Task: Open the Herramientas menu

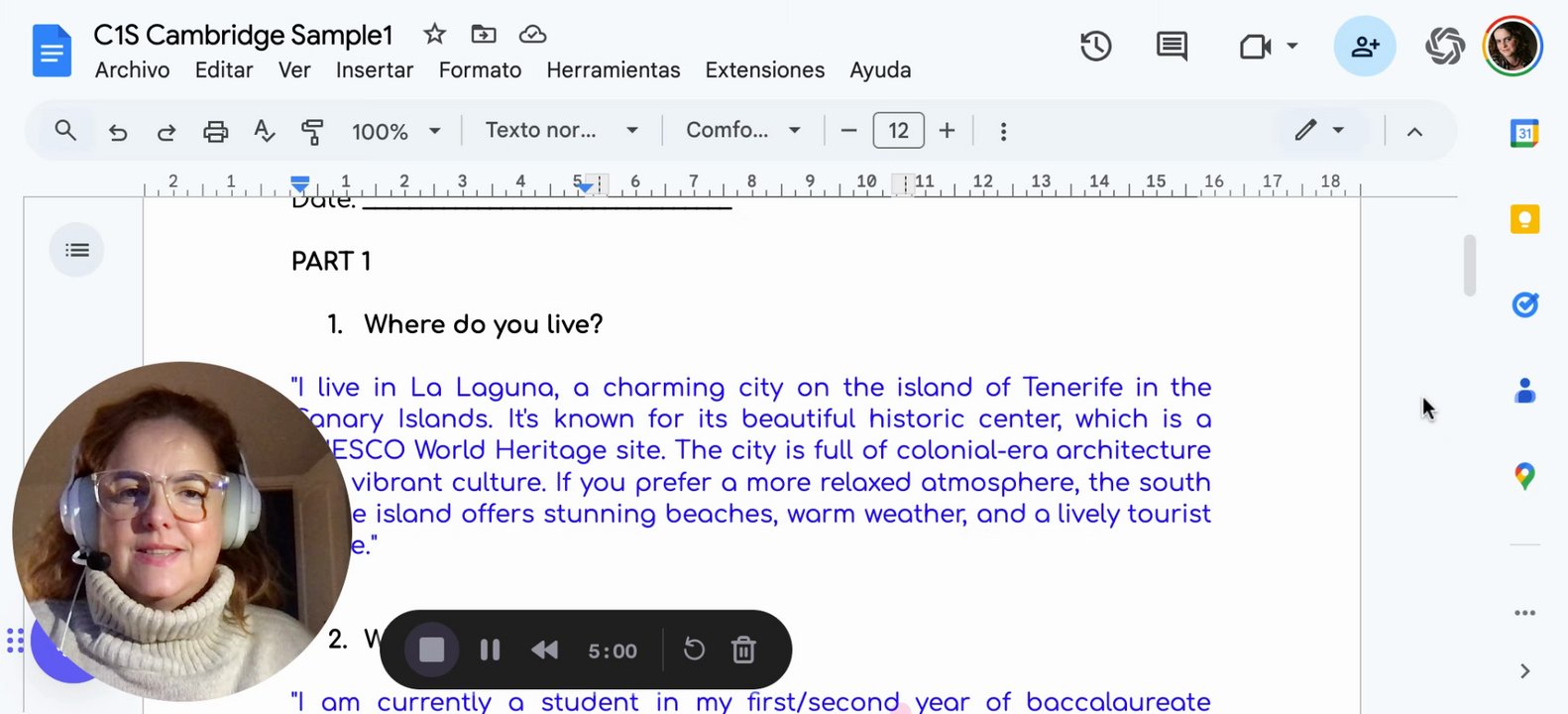Action: pos(614,70)
